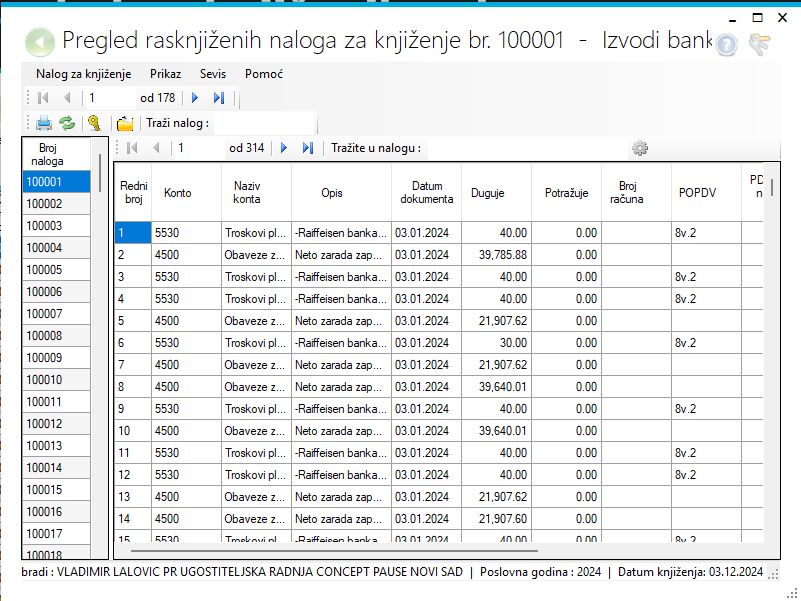The image size is (801, 601).
Task: Select row number 1 cell
Action: click(x=133, y=233)
